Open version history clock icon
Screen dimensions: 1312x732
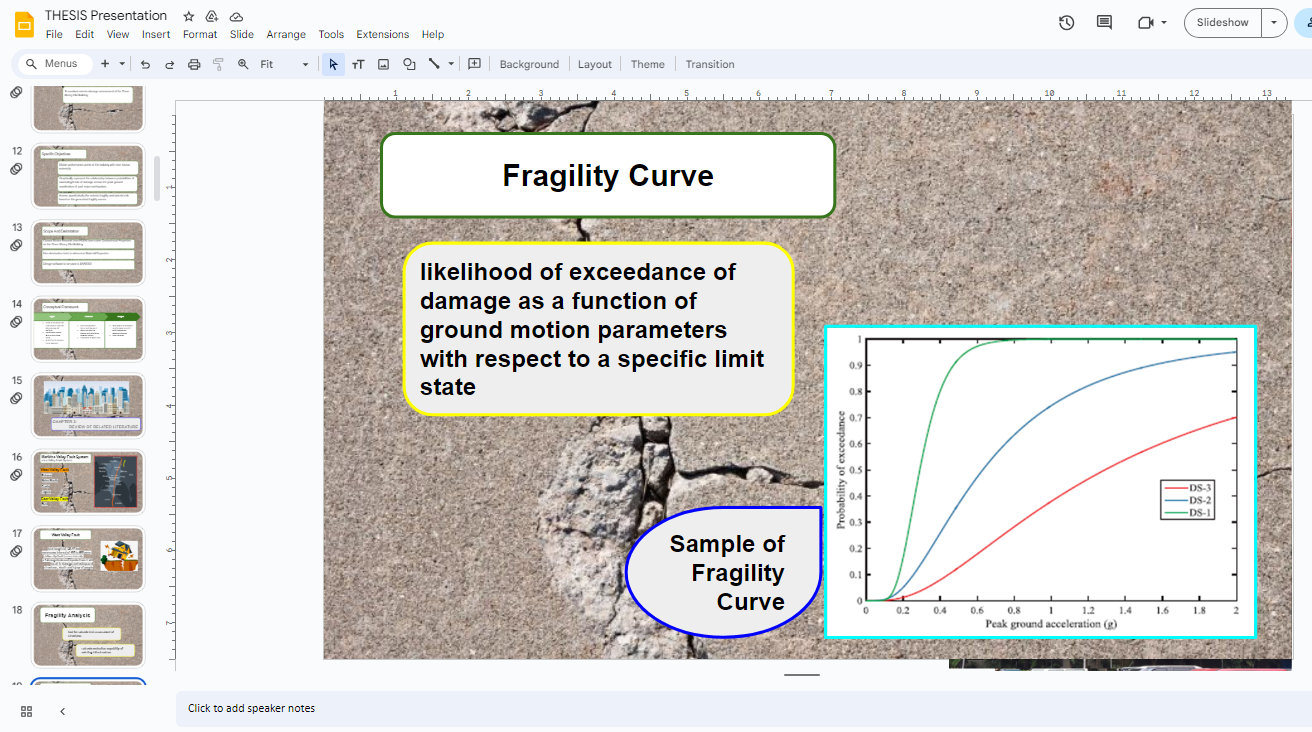1066,22
